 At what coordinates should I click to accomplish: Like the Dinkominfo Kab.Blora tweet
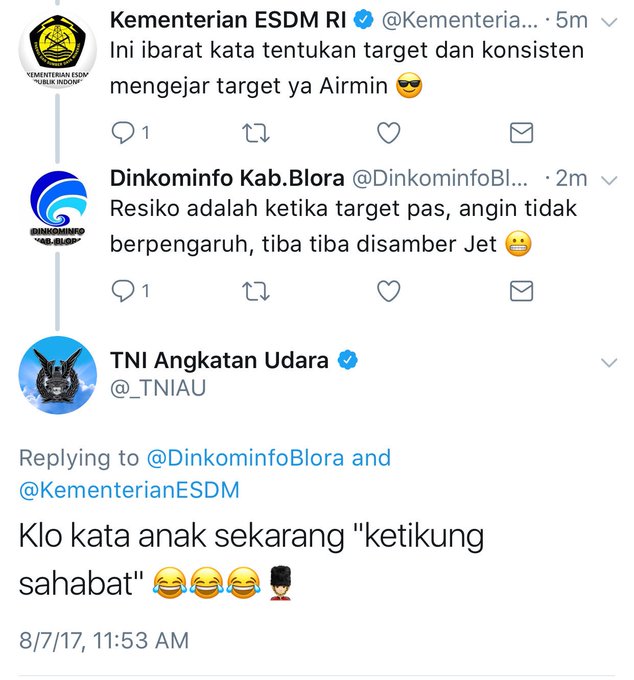(389, 291)
